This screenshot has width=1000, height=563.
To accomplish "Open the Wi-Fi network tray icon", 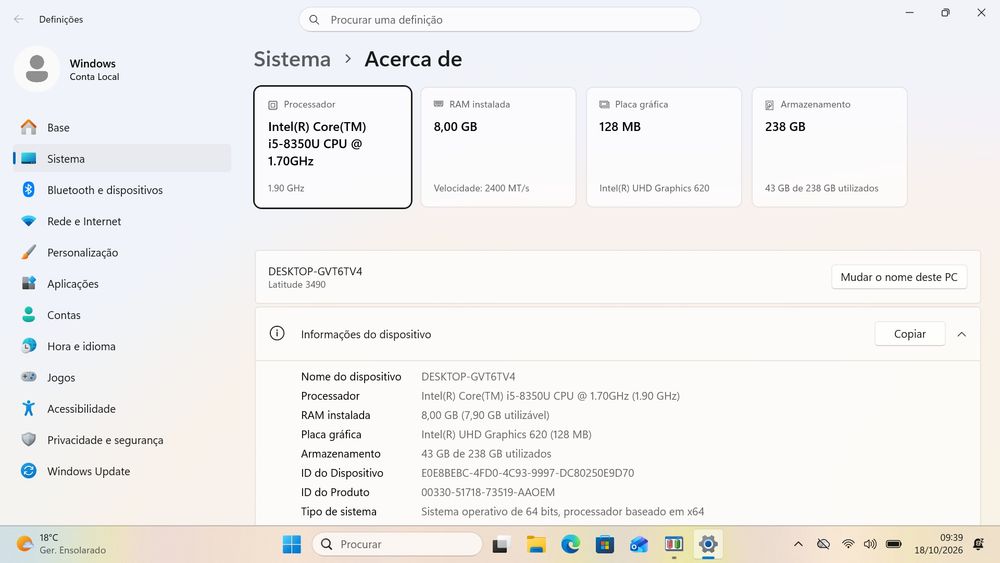I will [848, 544].
